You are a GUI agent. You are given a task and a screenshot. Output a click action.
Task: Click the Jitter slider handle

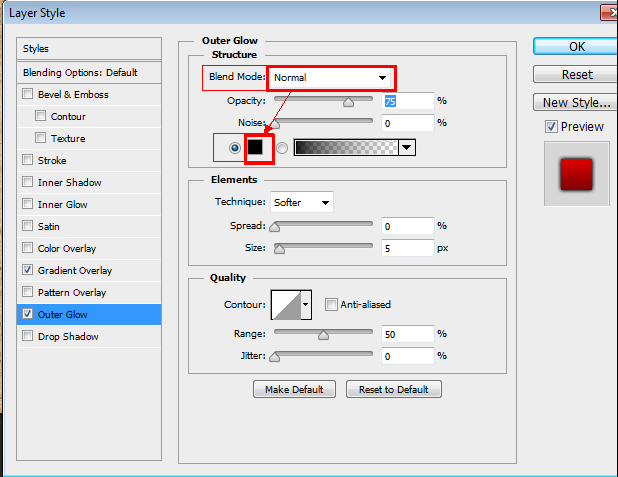[275, 358]
